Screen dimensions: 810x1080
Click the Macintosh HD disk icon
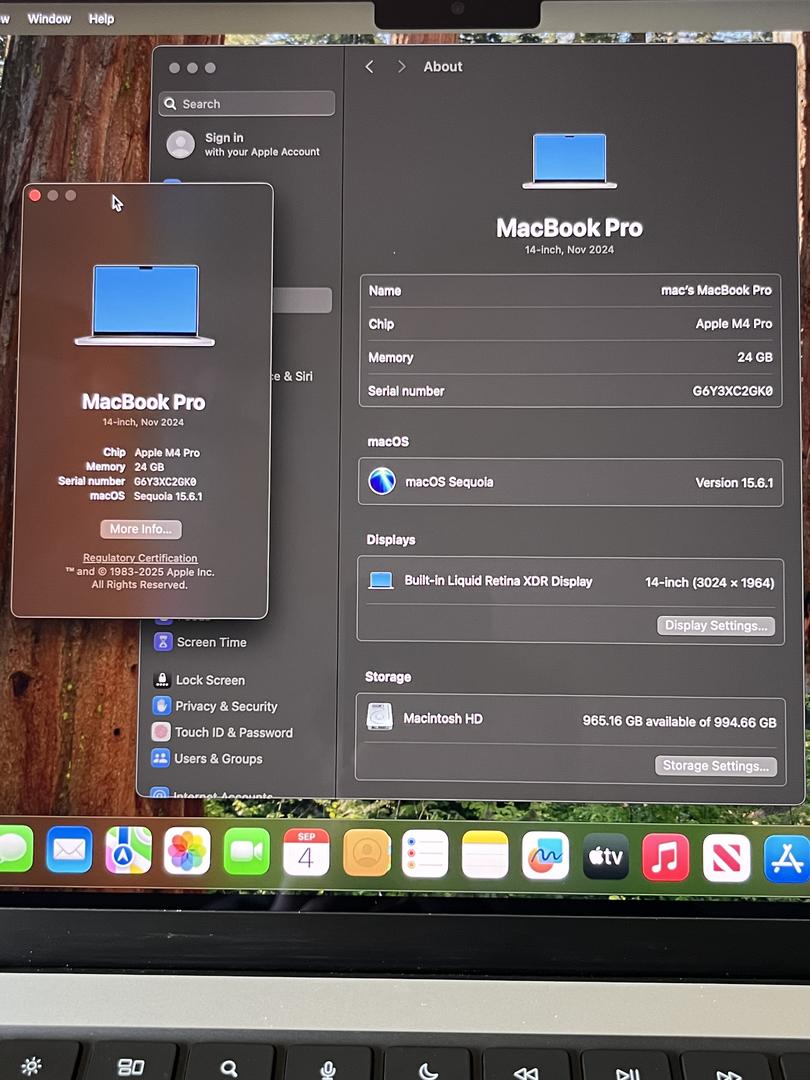[380, 717]
